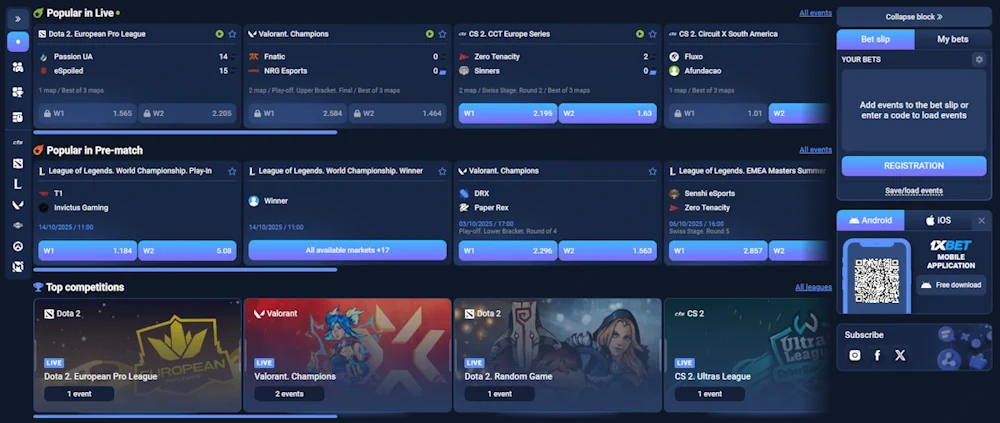Select the Fluxo team name

point(694,57)
